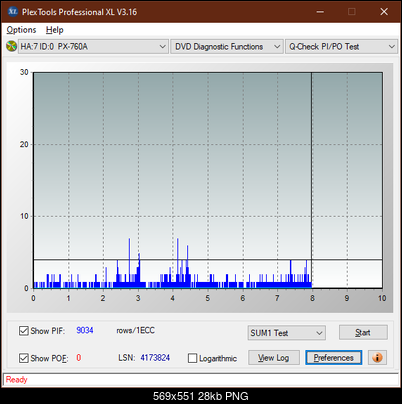The image size is (402, 404).
Task: Expand the DVD Diagnostic Functions dropdown
Action: click(227, 46)
